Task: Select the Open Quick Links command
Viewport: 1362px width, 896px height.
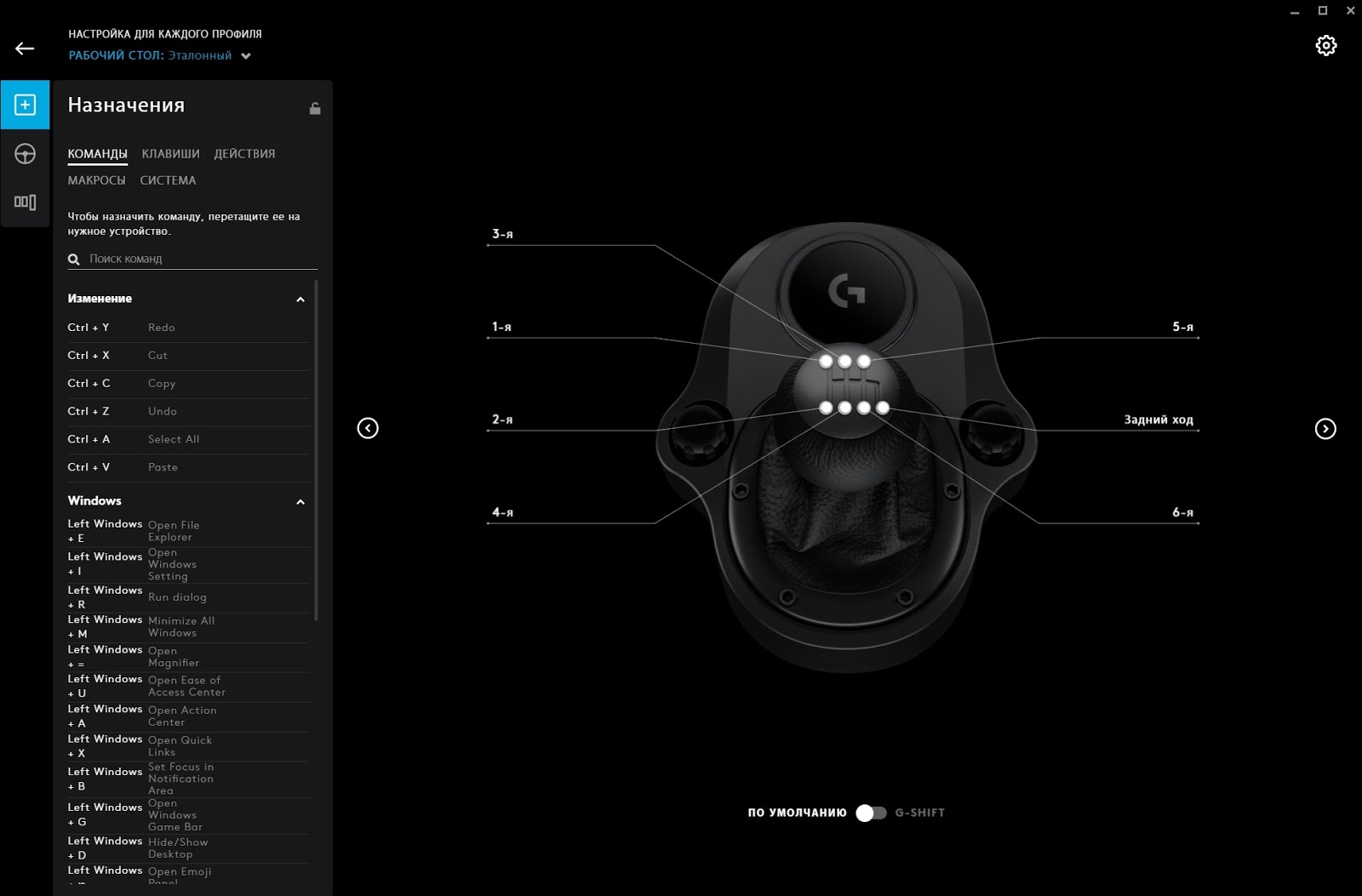Action: coord(188,746)
